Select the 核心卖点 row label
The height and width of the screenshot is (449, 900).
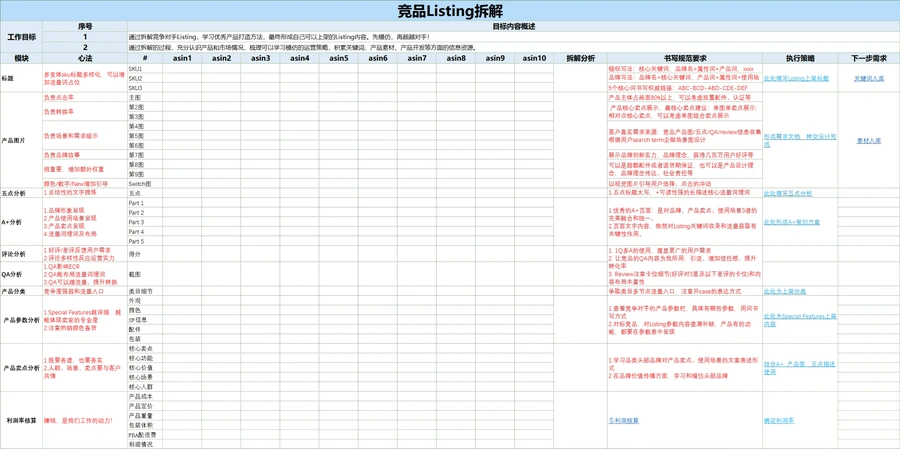click(145, 349)
